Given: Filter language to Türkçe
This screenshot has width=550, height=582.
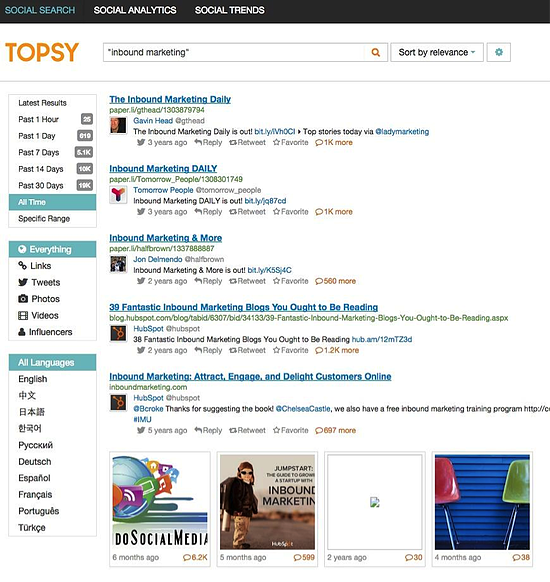Looking at the screenshot, I should tap(32, 527).
